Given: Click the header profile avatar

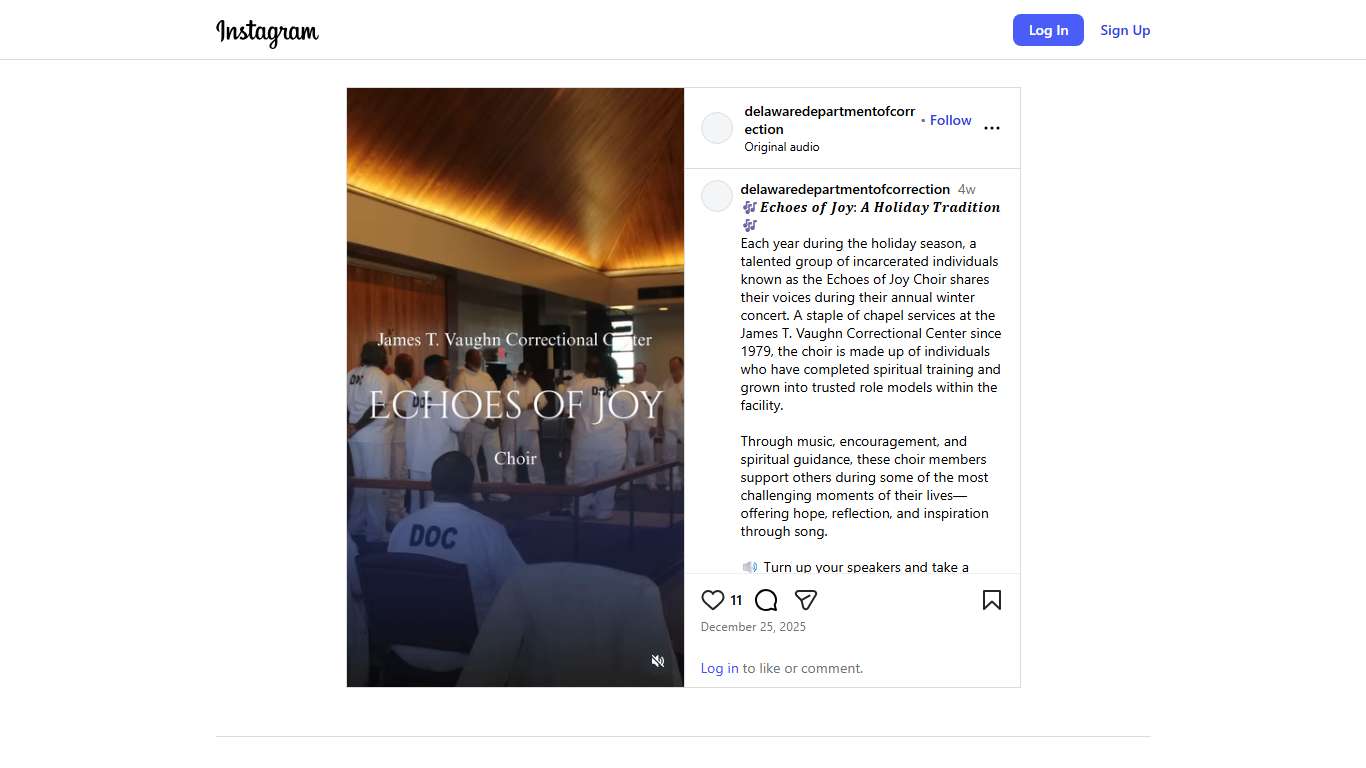Looking at the screenshot, I should (x=717, y=128).
